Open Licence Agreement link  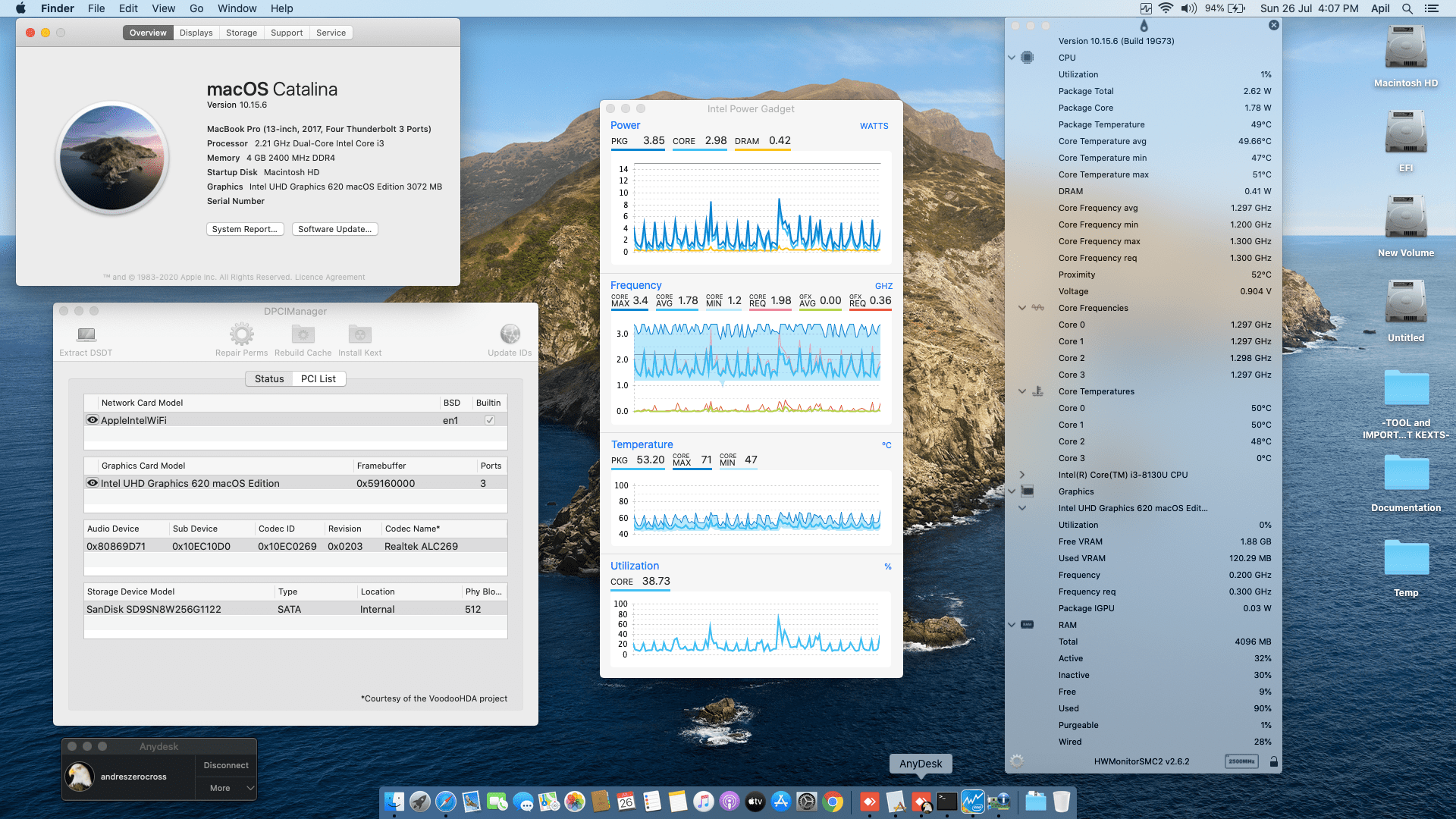tap(330, 278)
